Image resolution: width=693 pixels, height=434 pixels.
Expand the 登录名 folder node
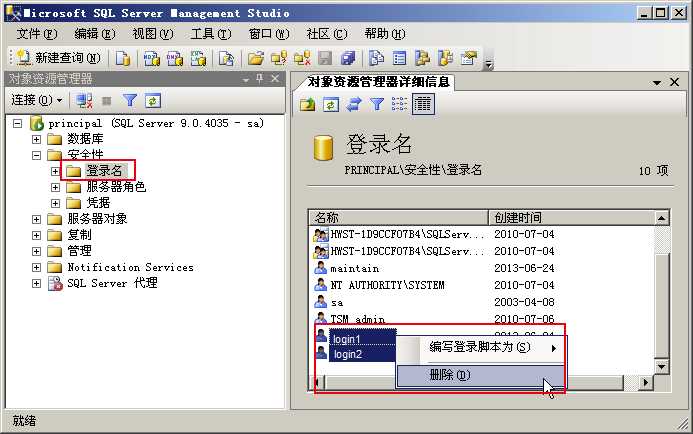click(55, 171)
